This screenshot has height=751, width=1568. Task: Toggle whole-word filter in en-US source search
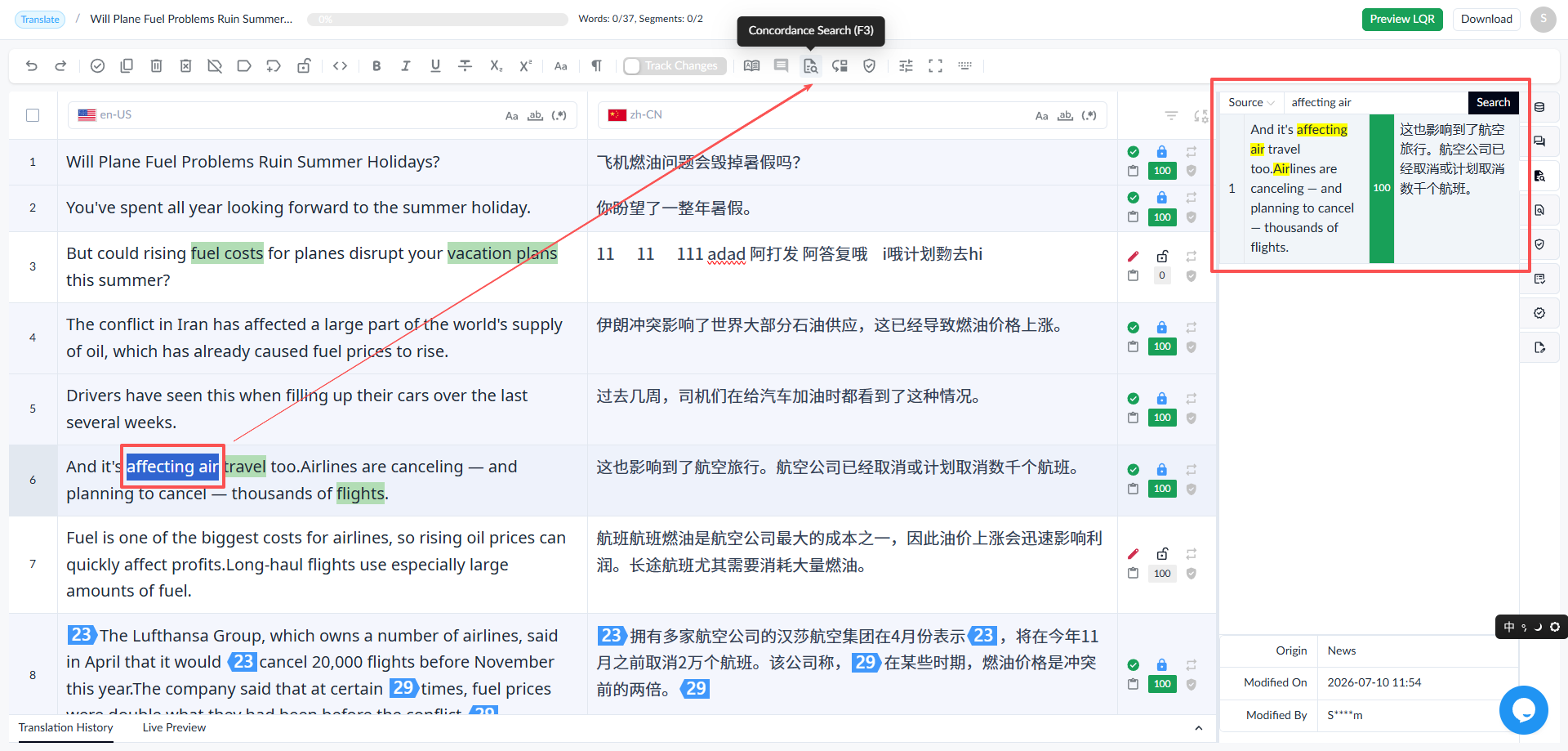[x=535, y=116]
